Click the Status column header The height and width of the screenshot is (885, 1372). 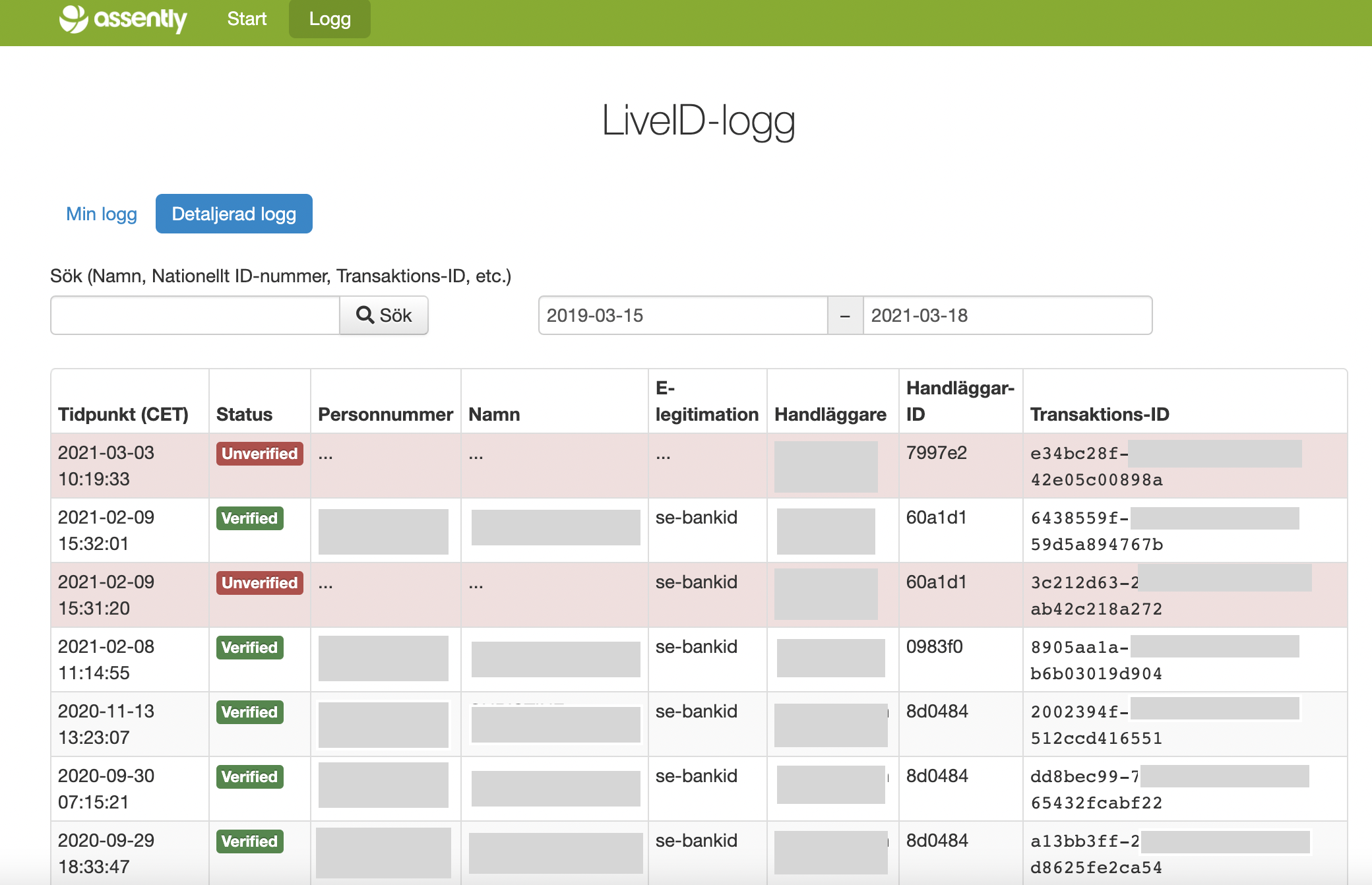pyautogui.click(x=244, y=414)
